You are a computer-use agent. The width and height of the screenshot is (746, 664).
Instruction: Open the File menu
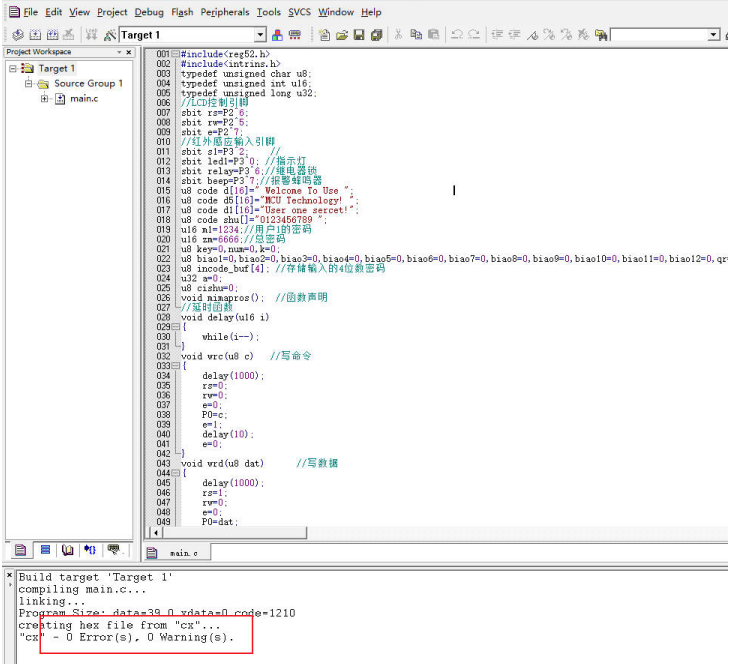click(30, 12)
